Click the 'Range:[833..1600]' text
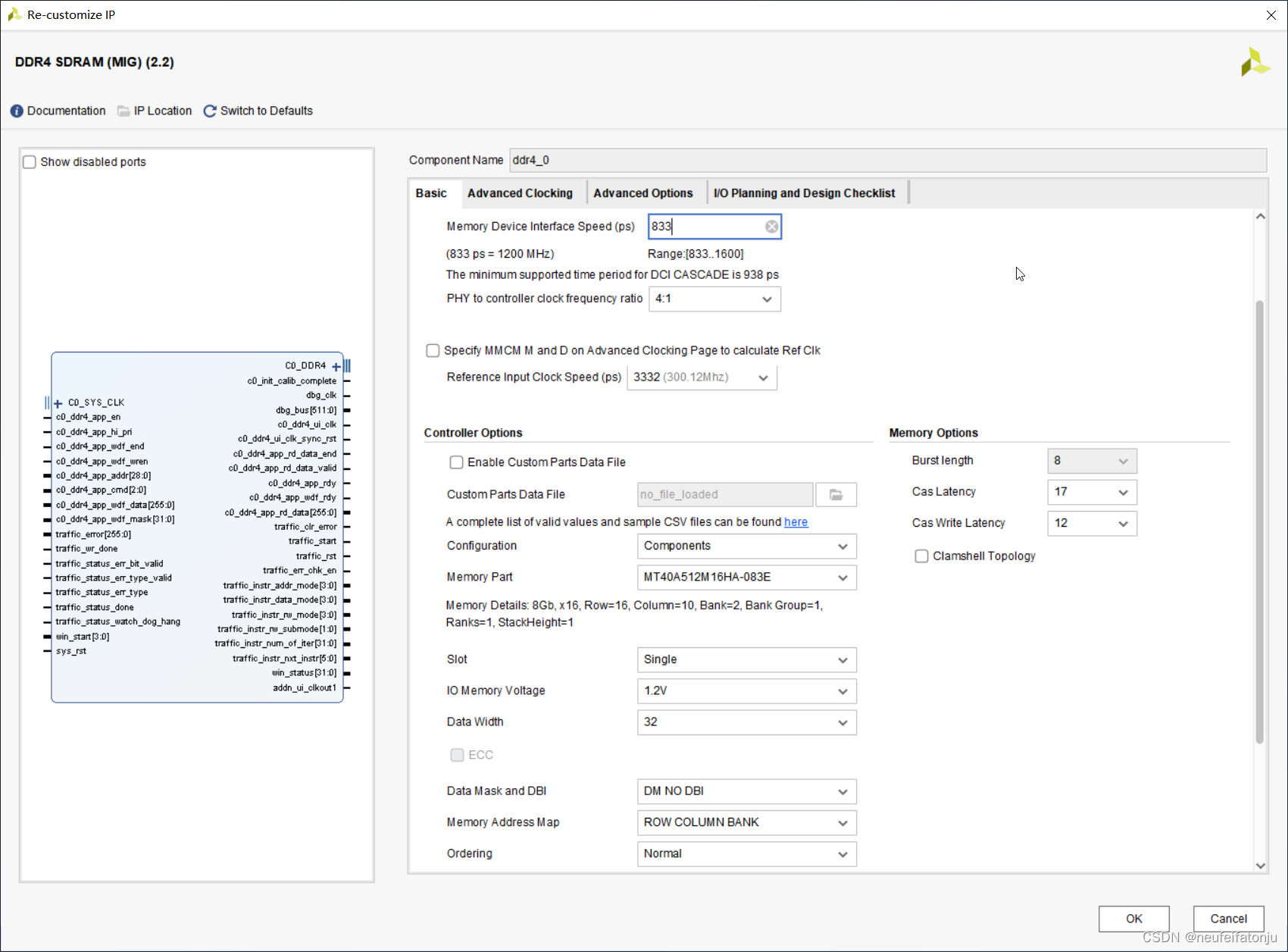Image resolution: width=1288 pixels, height=952 pixels. tap(696, 254)
